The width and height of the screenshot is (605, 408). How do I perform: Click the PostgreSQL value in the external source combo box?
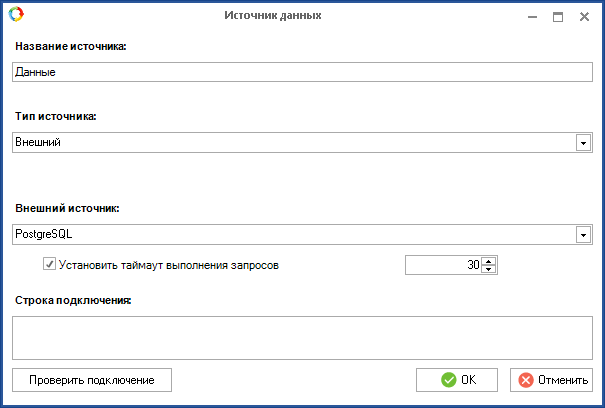[x=44, y=234]
